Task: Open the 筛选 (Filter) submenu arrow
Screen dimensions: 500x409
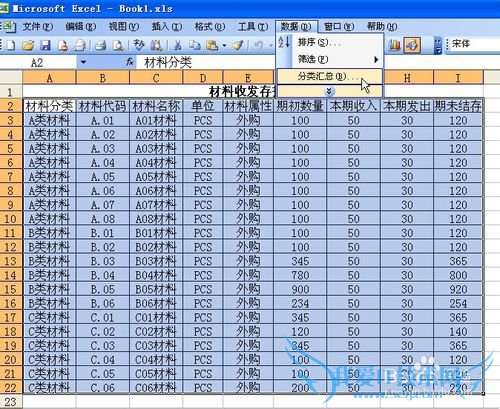Action: (x=376, y=60)
